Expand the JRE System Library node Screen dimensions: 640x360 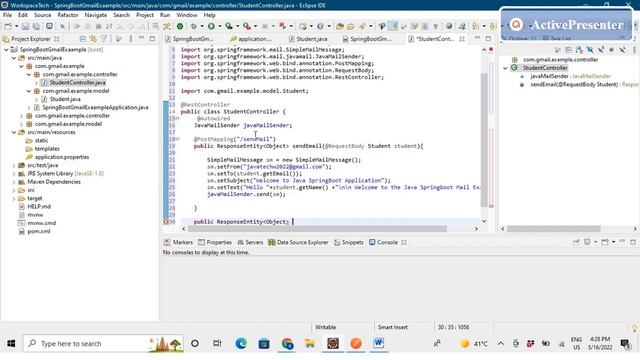point(13,173)
